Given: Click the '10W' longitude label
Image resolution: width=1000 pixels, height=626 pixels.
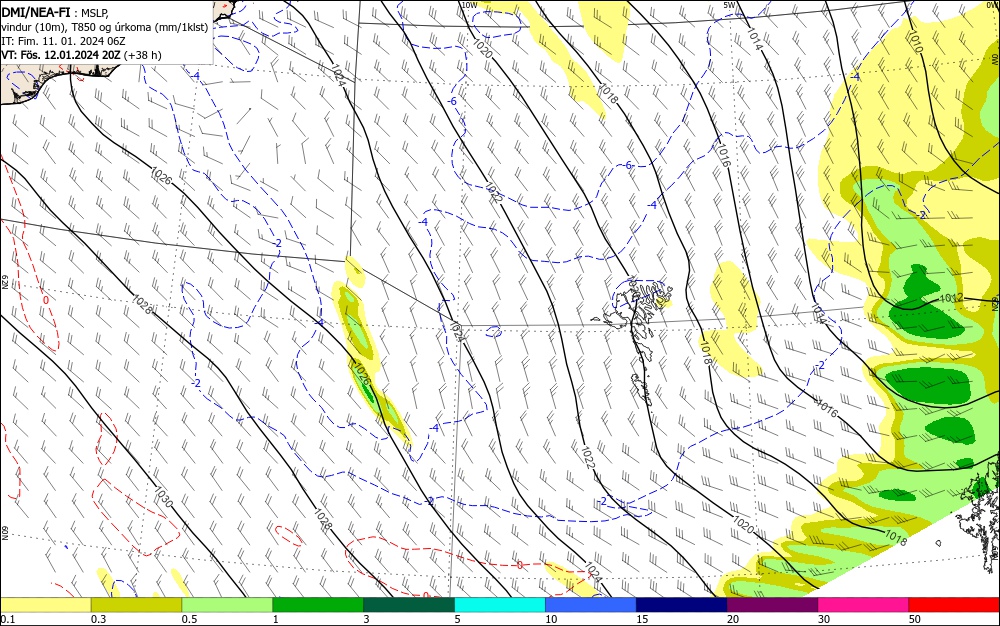Looking at the screenshot, I should click(469, 5).
